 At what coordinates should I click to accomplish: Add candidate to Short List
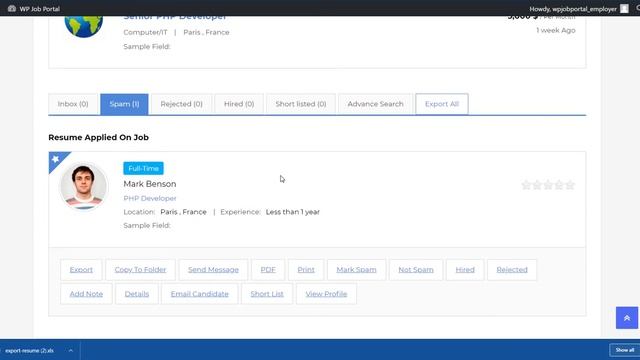[x=267, y=294]
